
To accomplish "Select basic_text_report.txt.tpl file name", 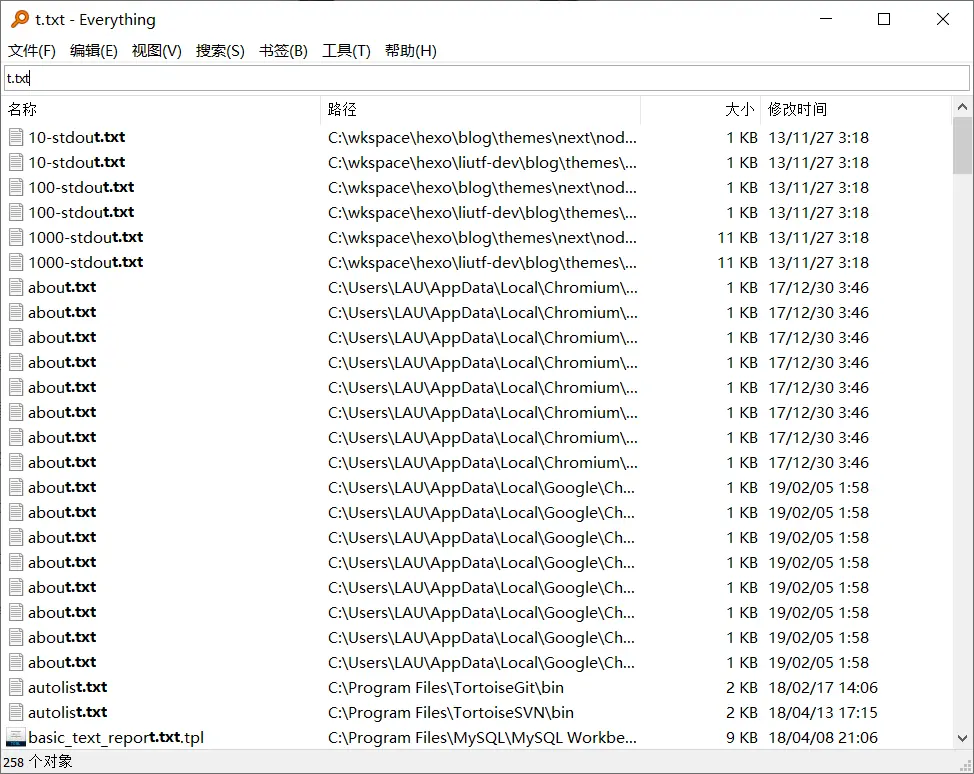I will [116, 737].
